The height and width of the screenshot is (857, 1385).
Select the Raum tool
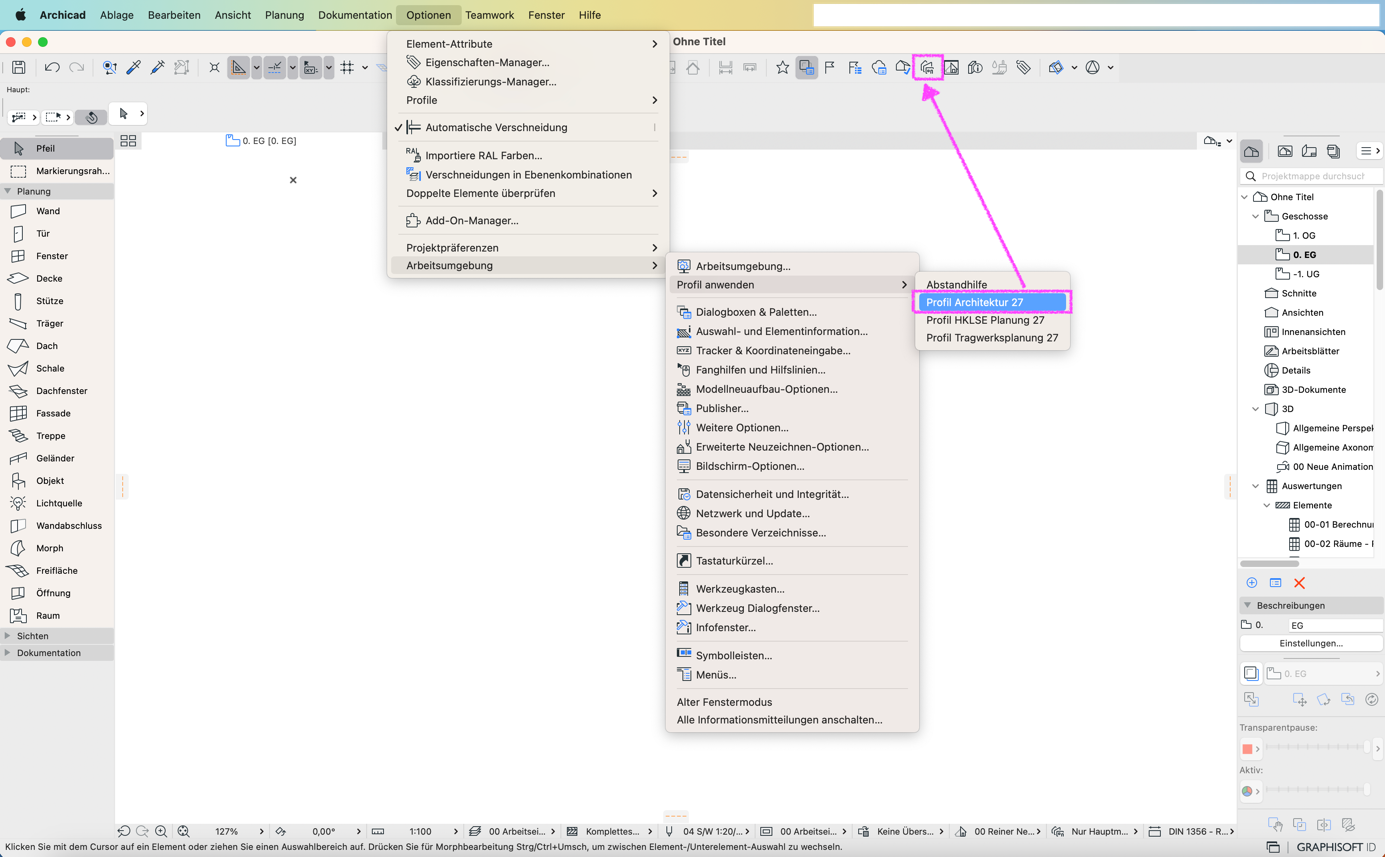(57, 616)
